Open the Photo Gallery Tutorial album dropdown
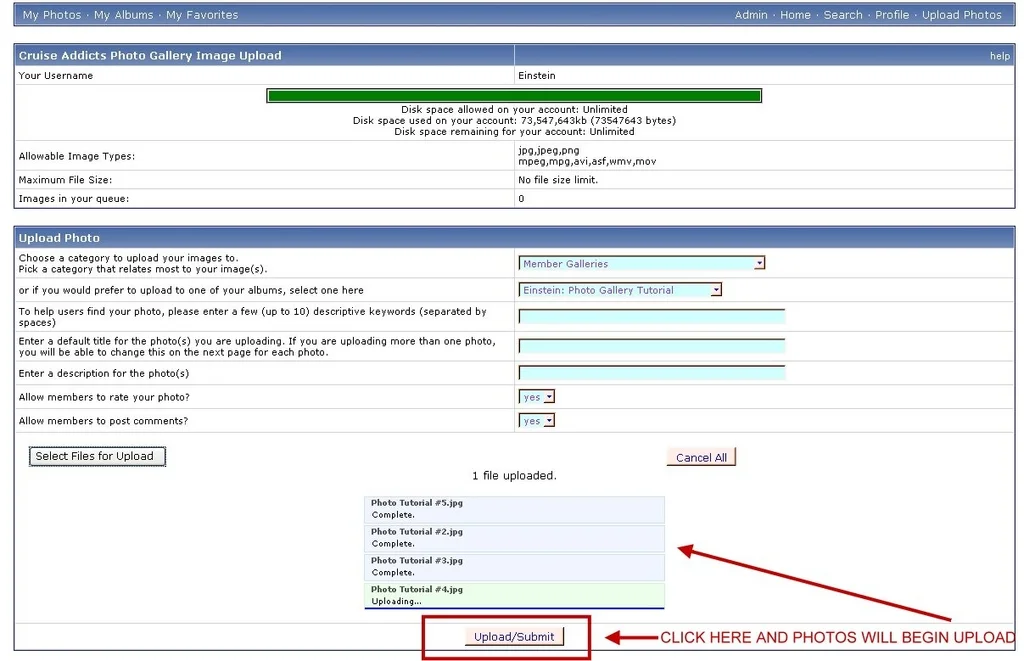The image size is (1024, 661). [x=620, y=290]
